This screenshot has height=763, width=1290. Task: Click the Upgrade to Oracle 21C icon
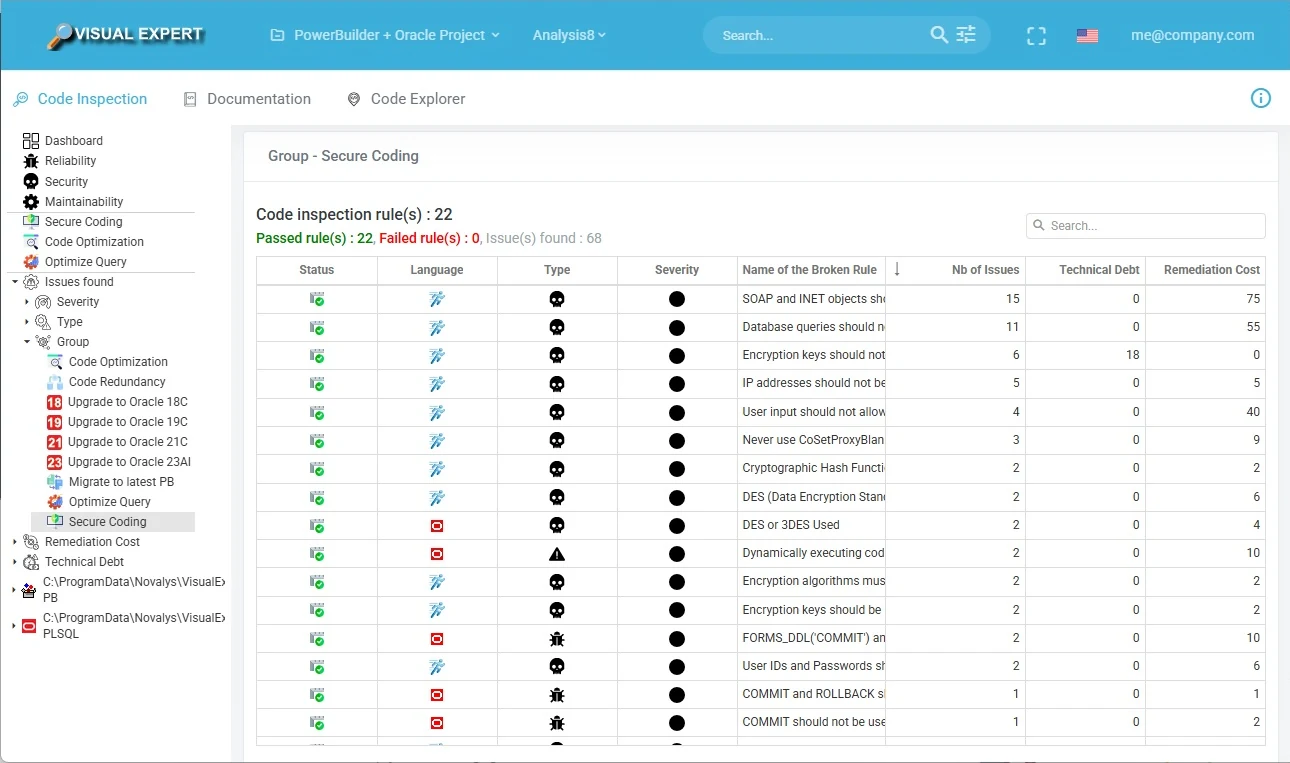pos(55,442)
